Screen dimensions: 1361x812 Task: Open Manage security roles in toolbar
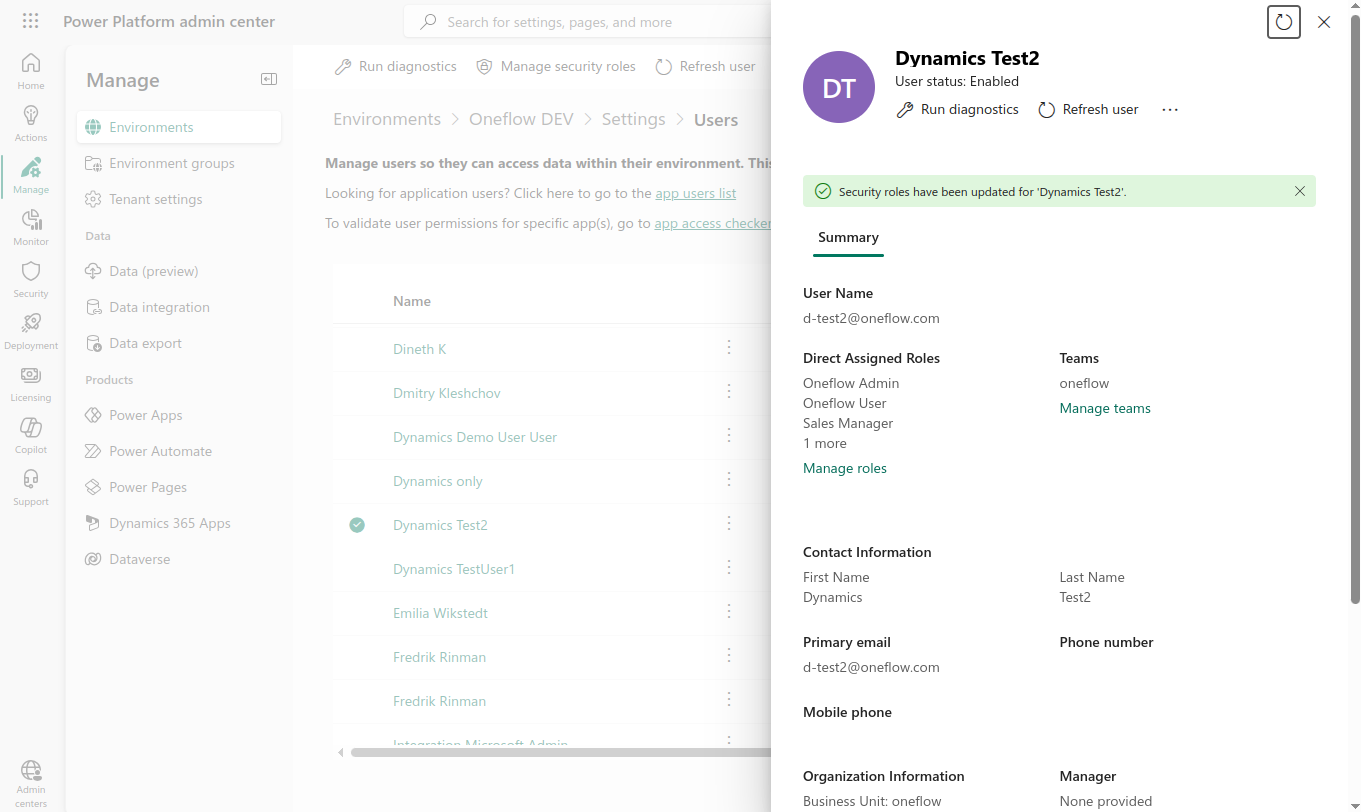tap(556, 67)
